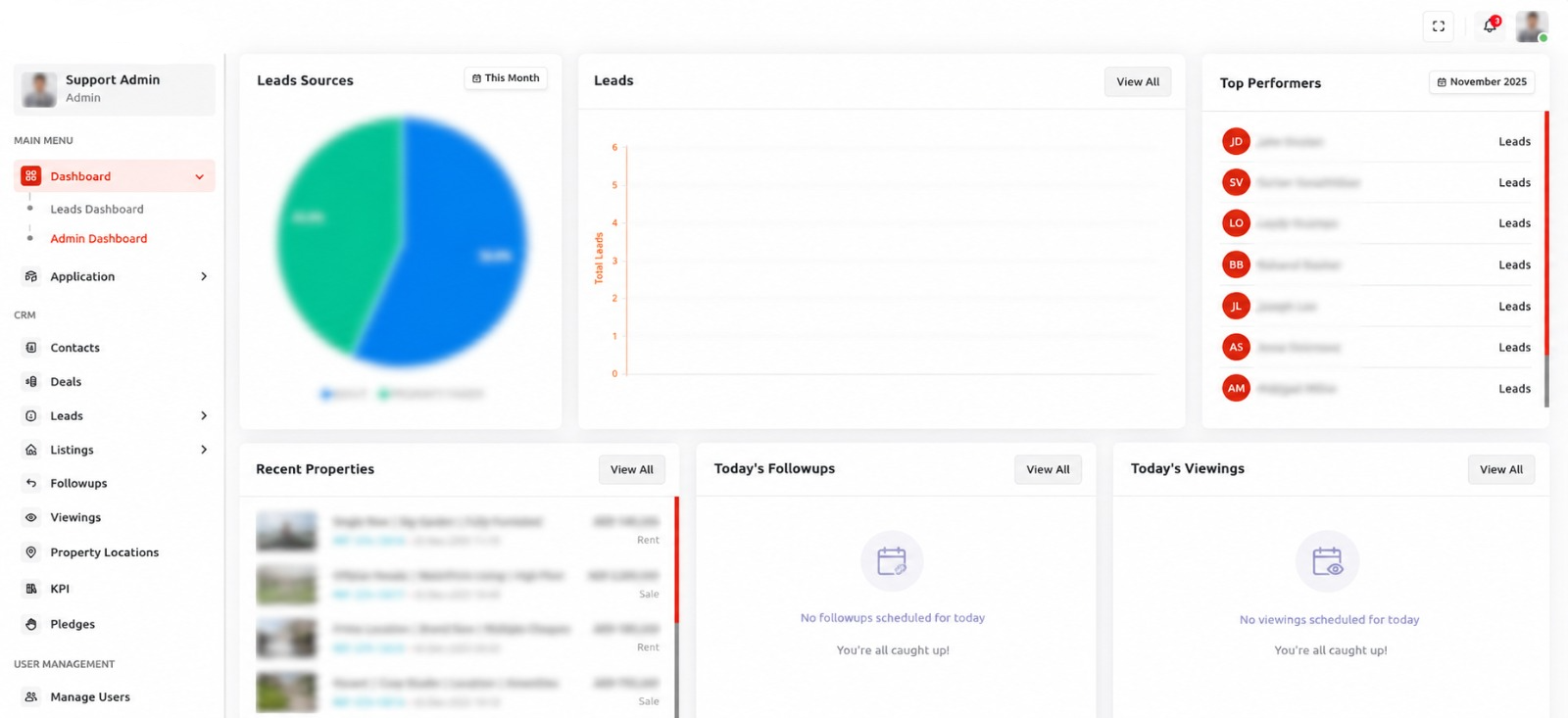This screenshot has height=718, width=1568.
Task: Click the Manage Users icon
Action: 31,696
